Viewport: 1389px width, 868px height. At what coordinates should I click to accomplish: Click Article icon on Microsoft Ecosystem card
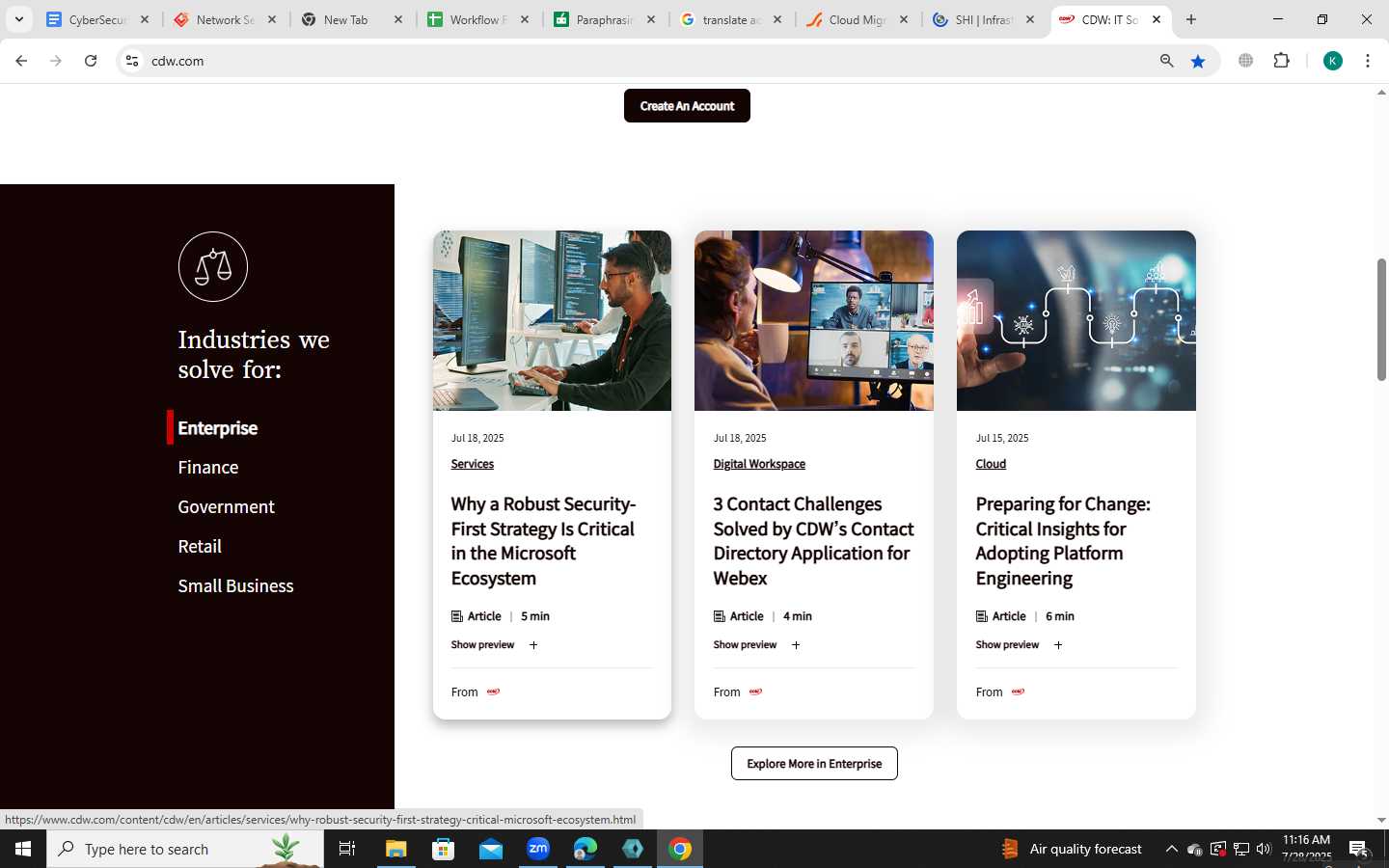457,616
